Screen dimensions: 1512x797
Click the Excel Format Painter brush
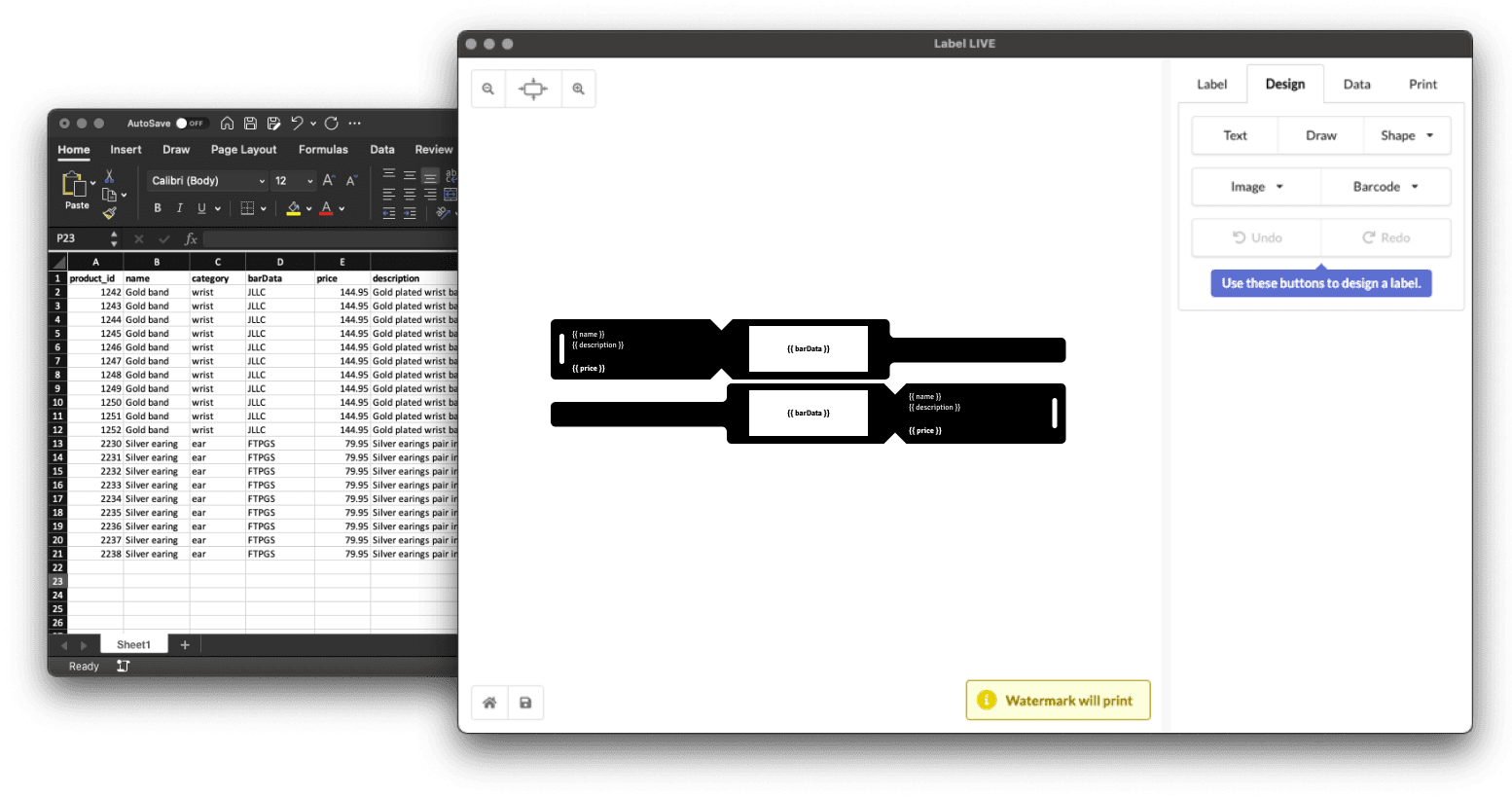click(x=109, y=213)
